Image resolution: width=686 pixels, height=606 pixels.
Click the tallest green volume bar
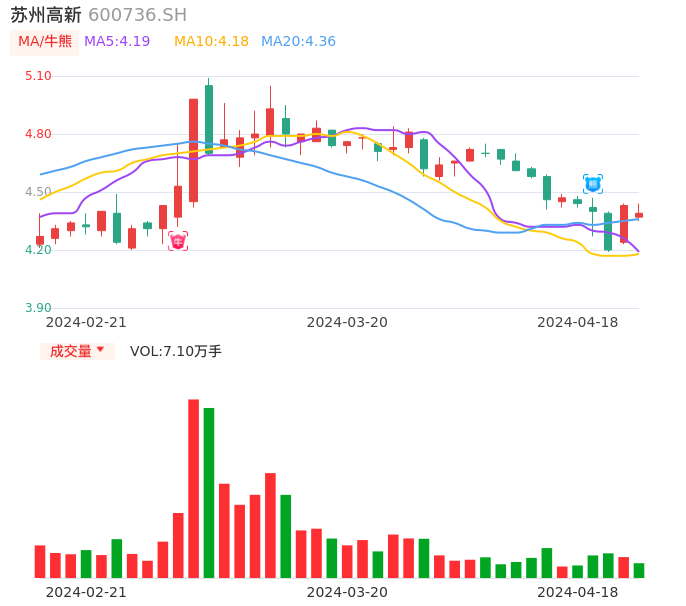[209, 492]
